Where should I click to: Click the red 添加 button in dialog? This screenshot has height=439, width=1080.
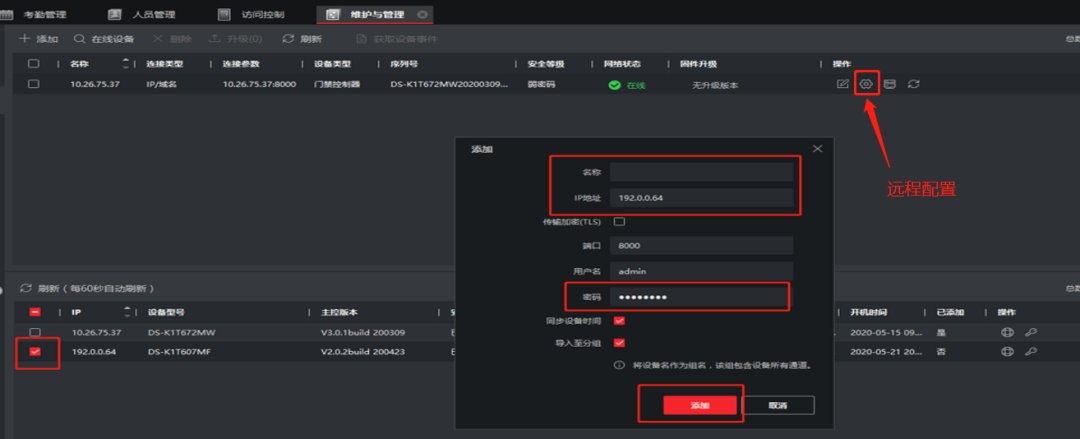click(700, 405)
